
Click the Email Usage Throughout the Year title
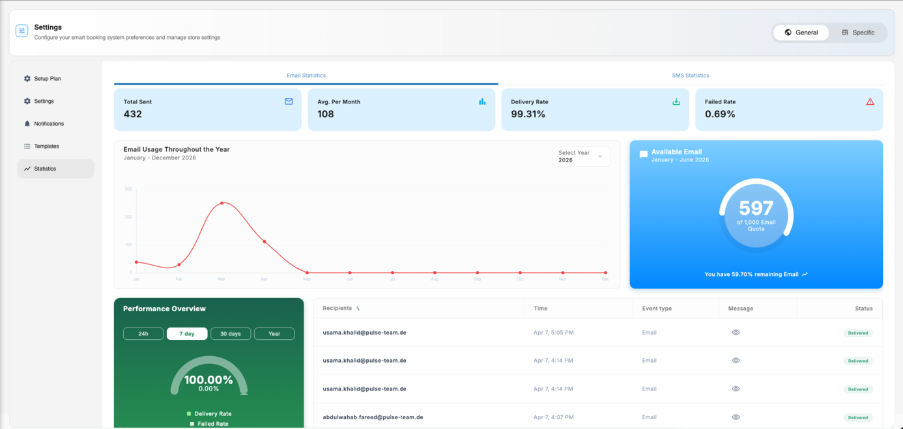(x=177, y=149)
